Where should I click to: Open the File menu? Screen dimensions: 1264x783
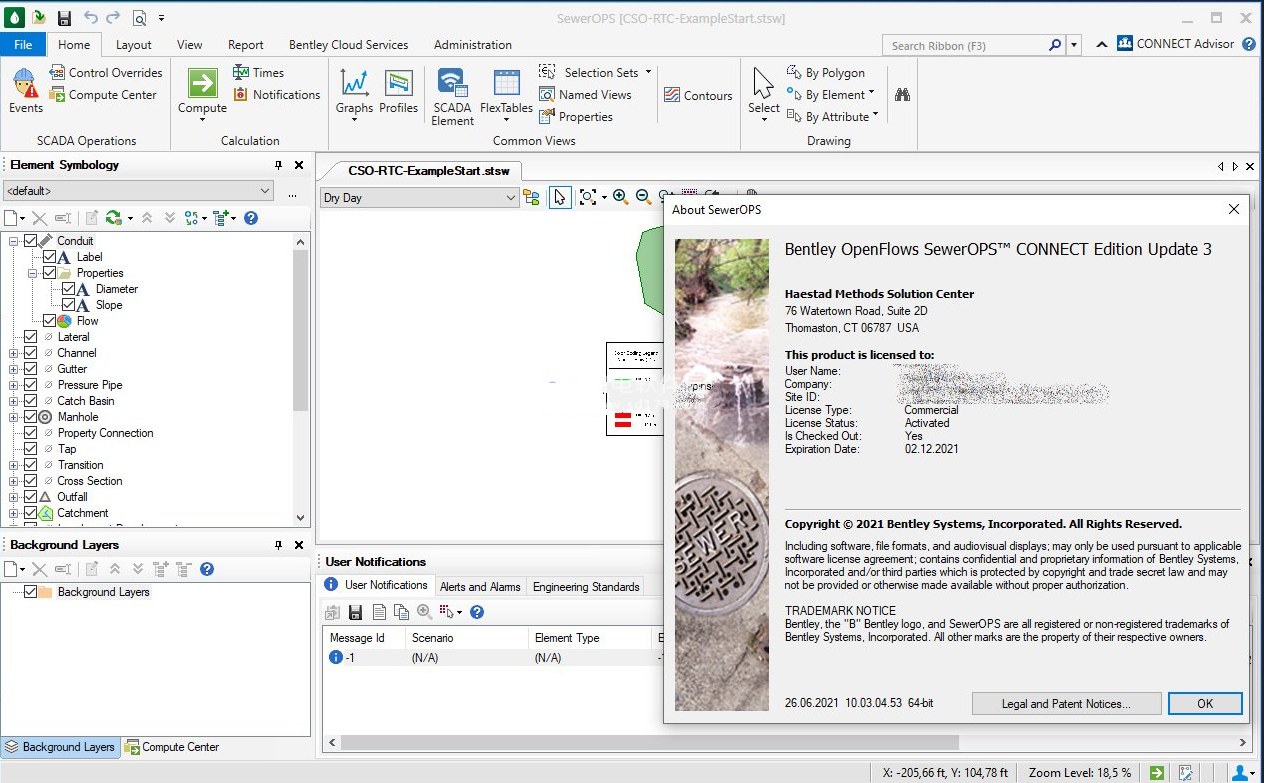tap(23, 44)
